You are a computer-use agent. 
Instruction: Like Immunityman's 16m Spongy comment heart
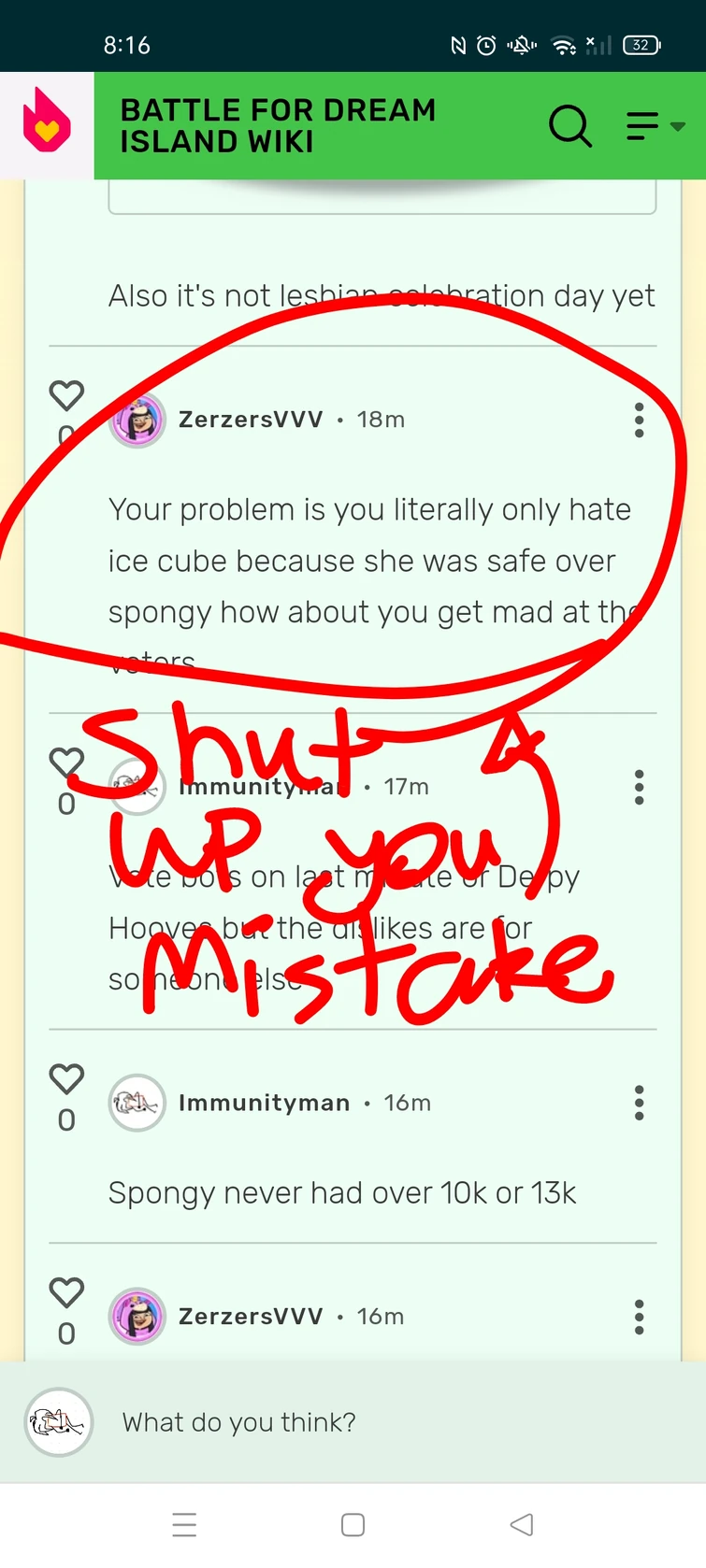pyautogui.click(x=66, y=1078)
